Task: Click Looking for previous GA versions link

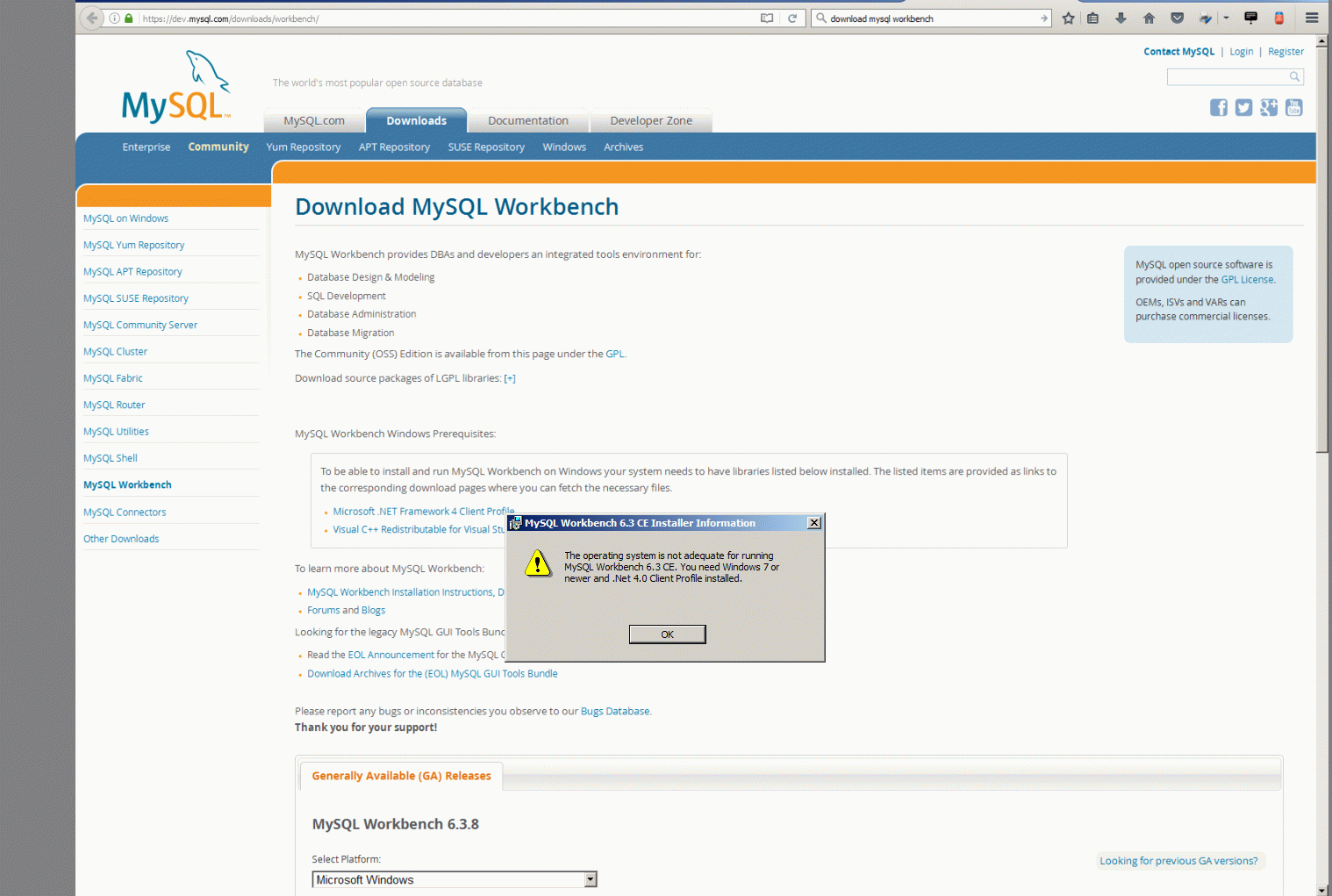Action: 1178,861
